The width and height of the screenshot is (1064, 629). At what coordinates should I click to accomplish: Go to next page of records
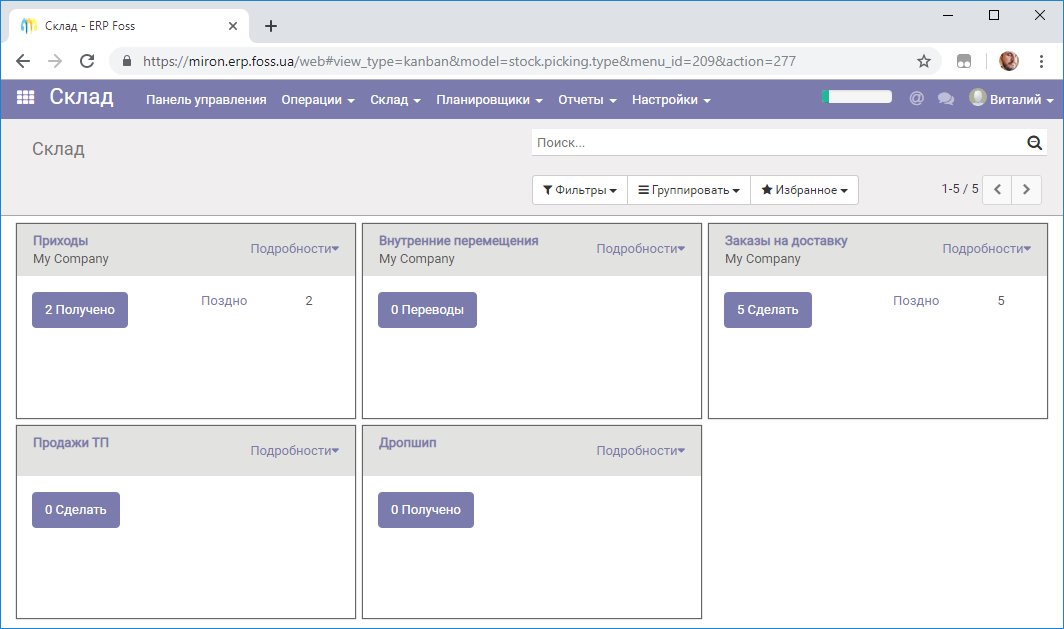(x=1026, y=189)
